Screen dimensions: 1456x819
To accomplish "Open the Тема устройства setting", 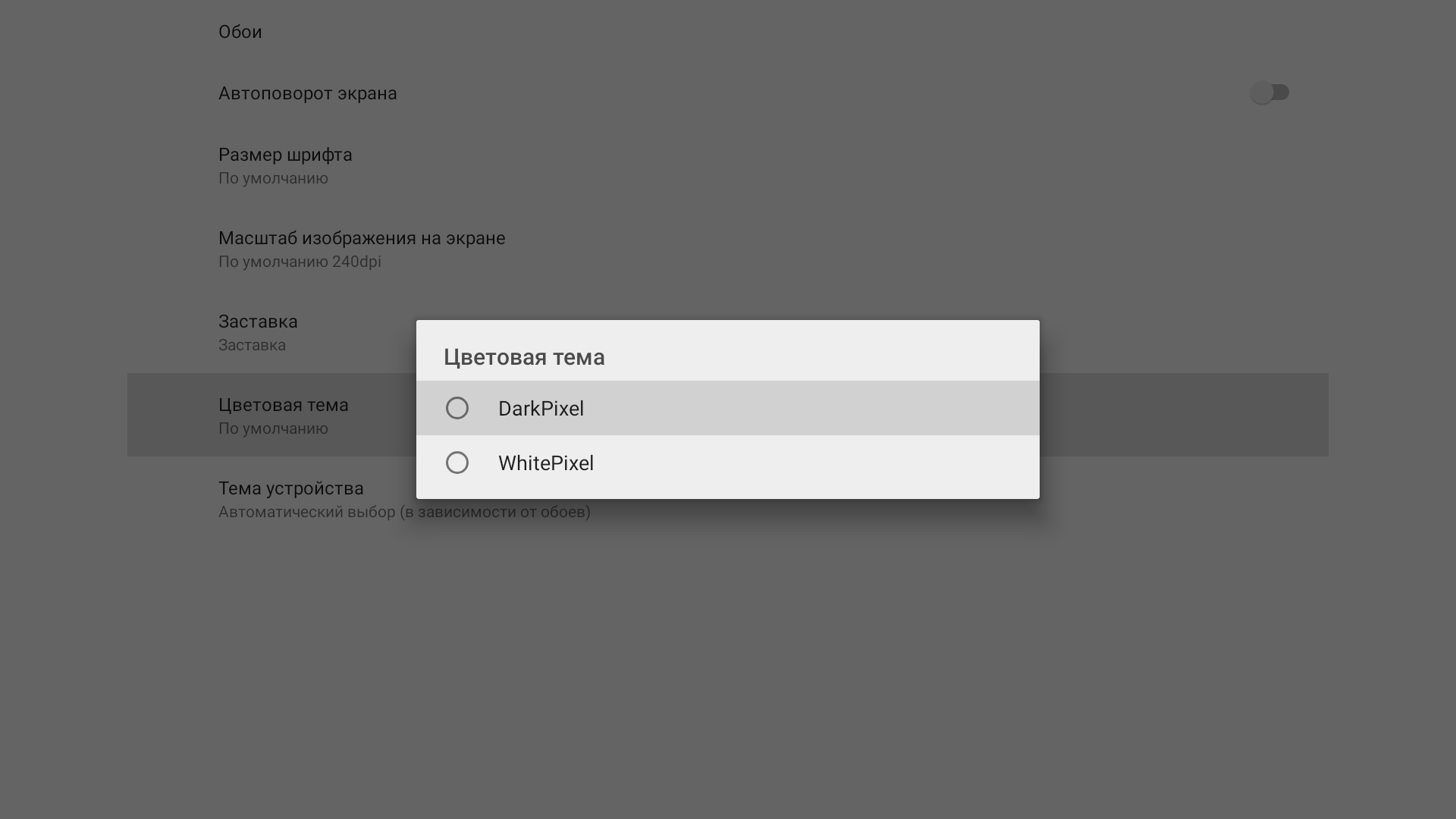I will [x=290, y=488].
